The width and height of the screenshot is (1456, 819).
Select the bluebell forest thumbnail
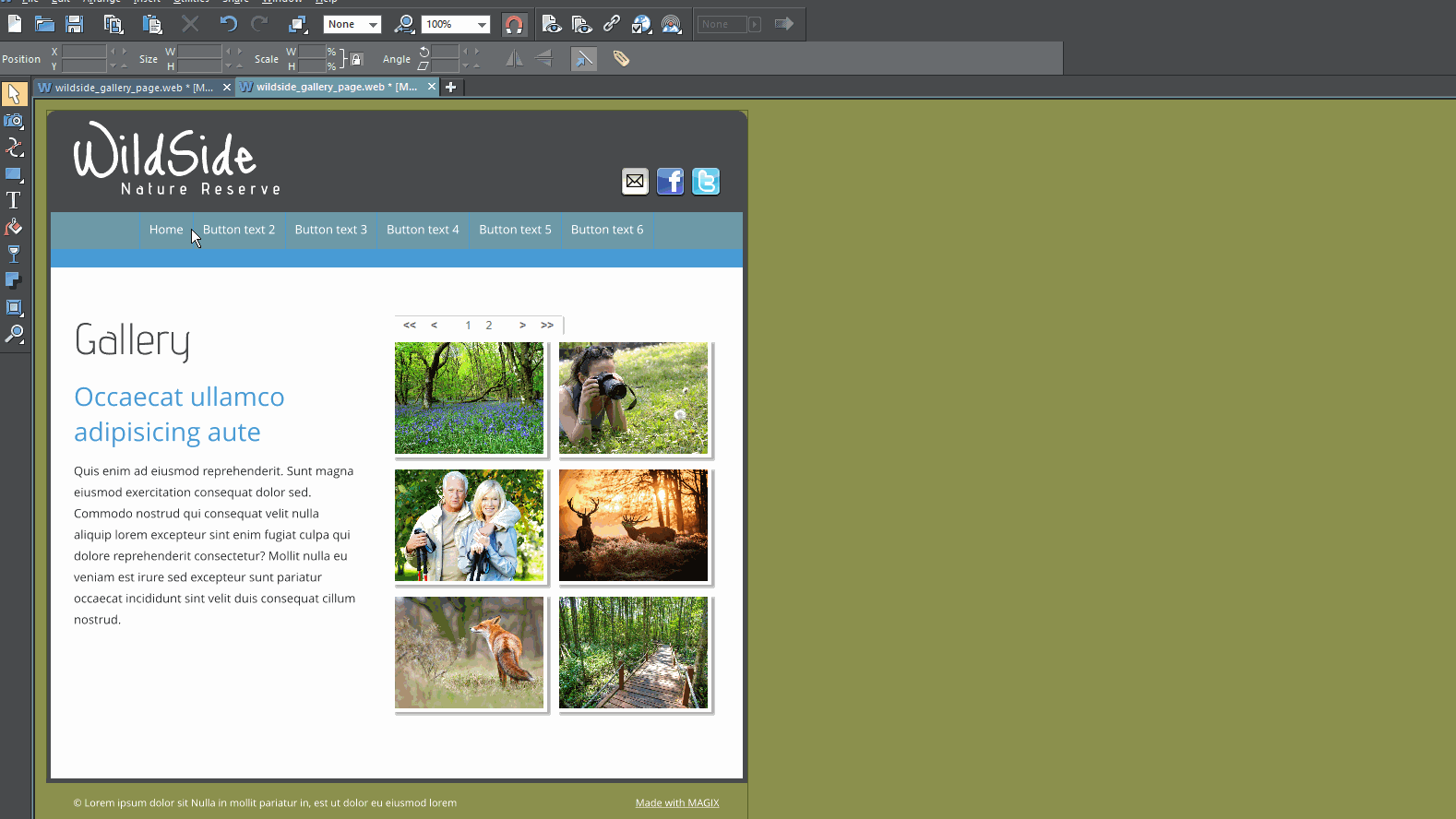click(470, 398)
